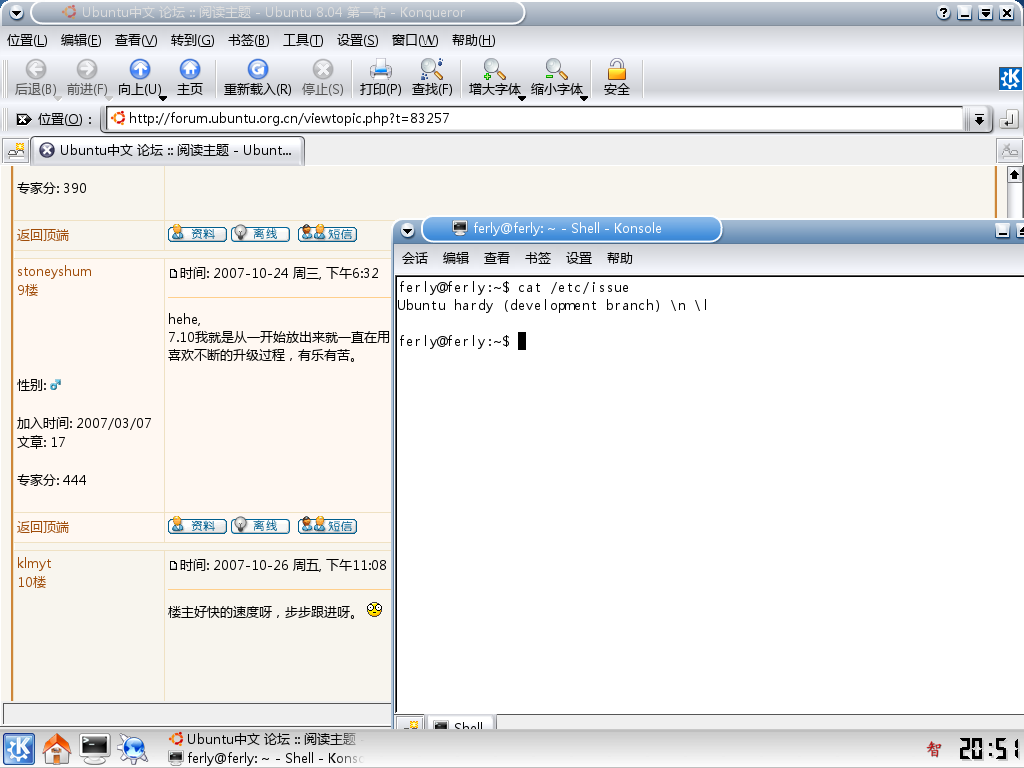
Task: Open user profile link klmyt
Action: point(34,564)
